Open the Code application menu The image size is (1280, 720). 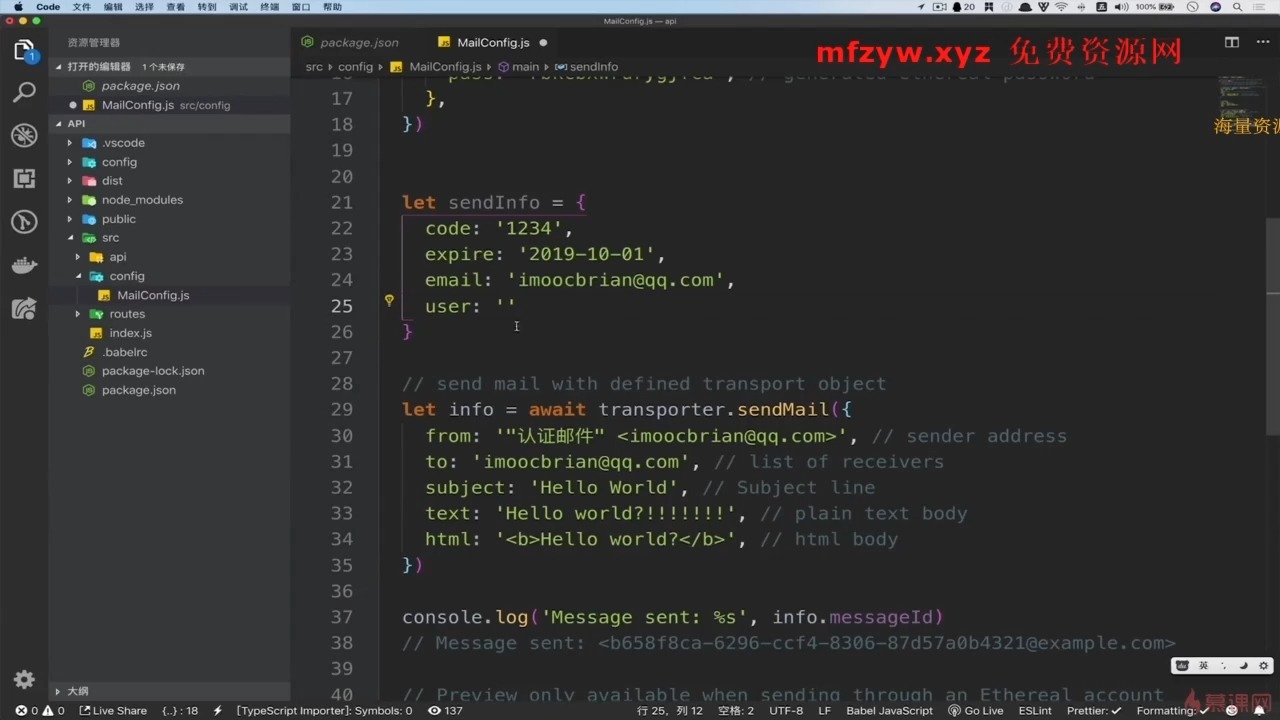point(48,7)
